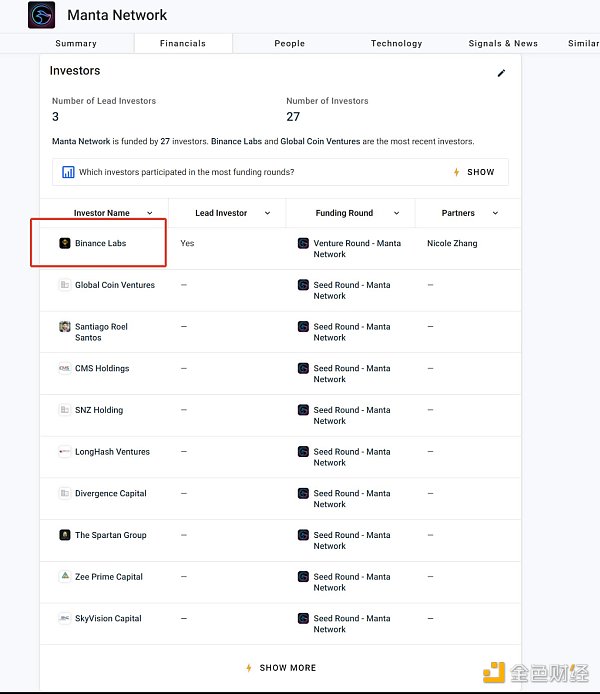
Task: Open the Partners column dropdown
Action: 495,213
